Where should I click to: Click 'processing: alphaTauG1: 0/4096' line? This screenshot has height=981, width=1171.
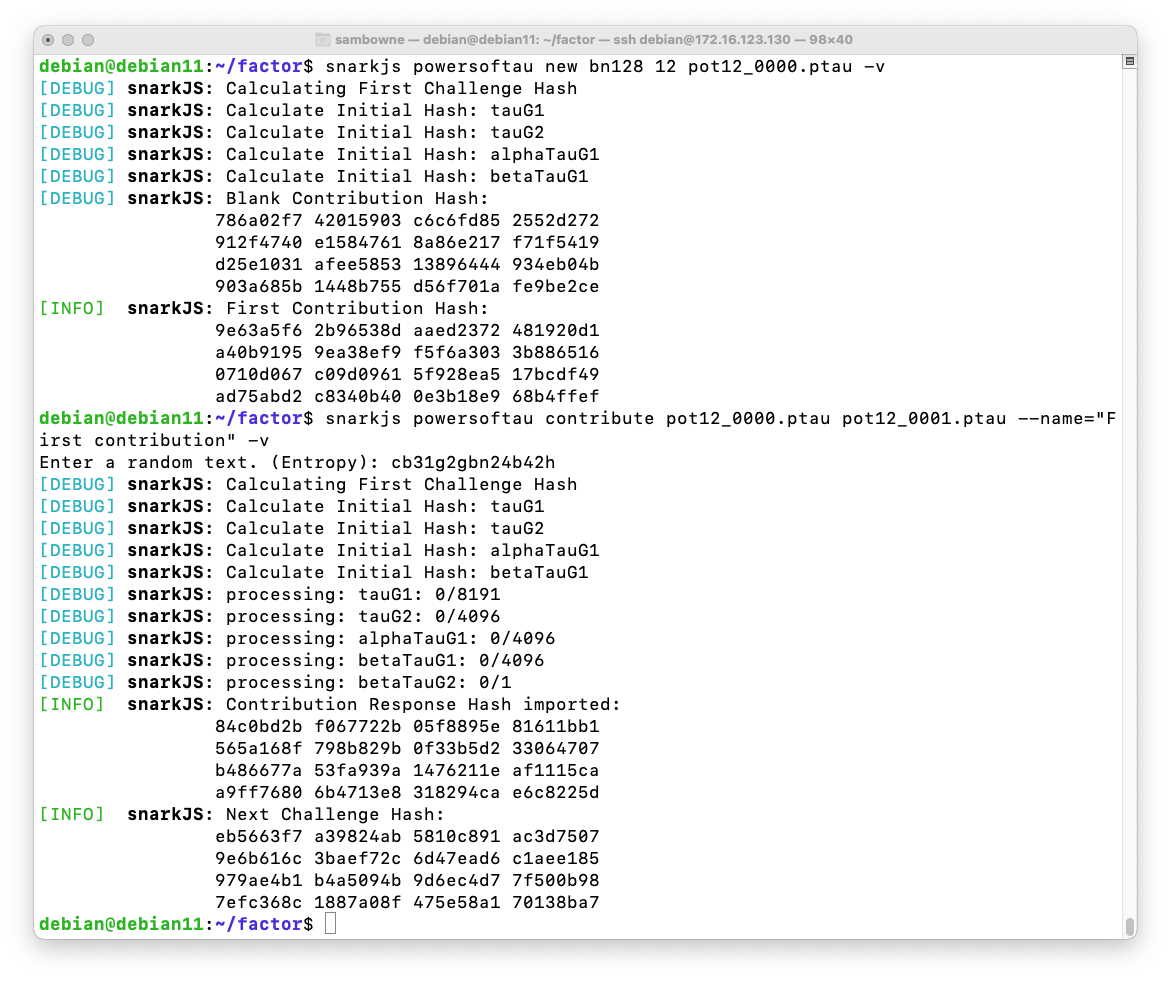(391, 639)
